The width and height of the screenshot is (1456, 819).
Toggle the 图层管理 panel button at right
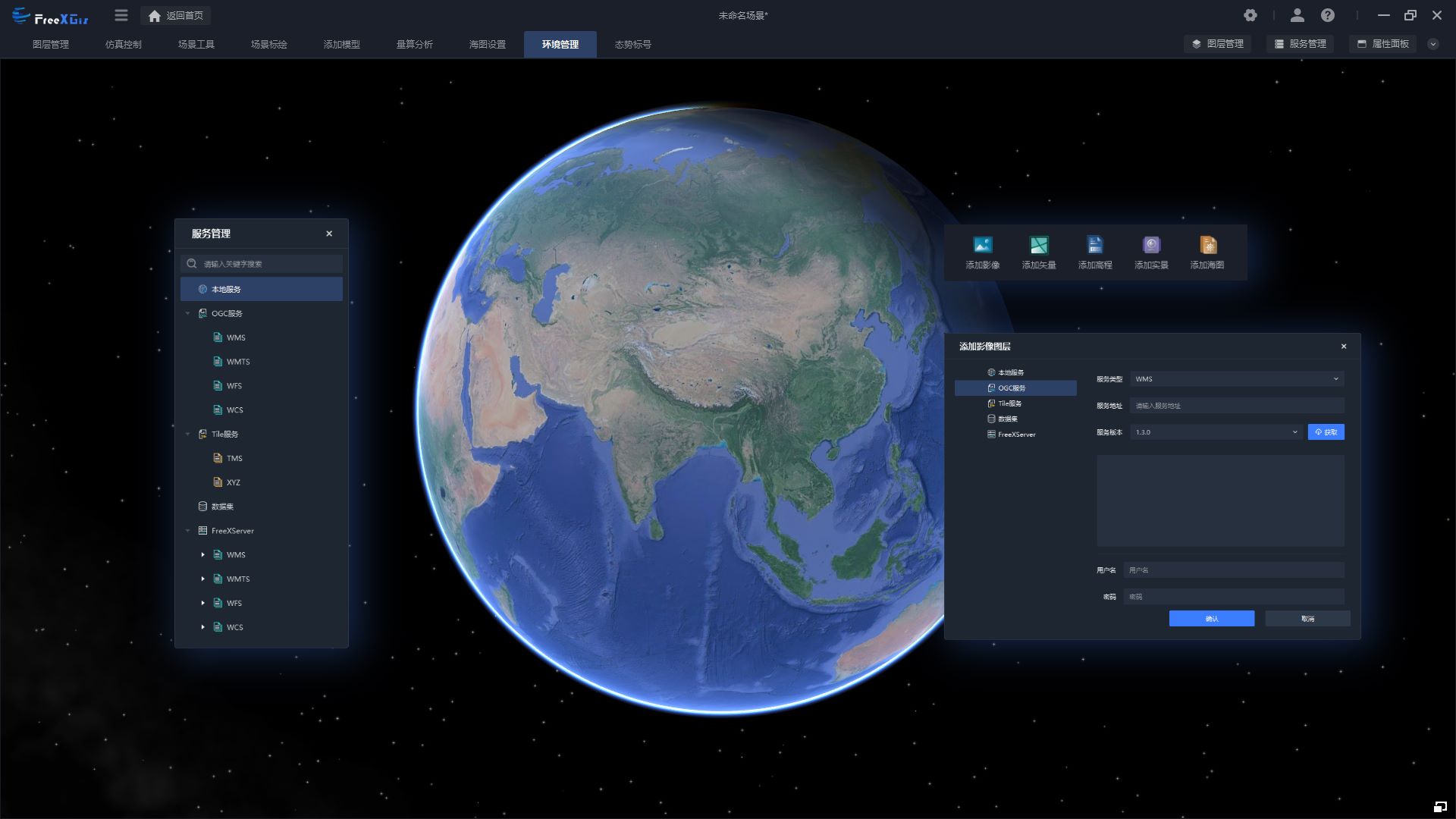[1217, 44]
